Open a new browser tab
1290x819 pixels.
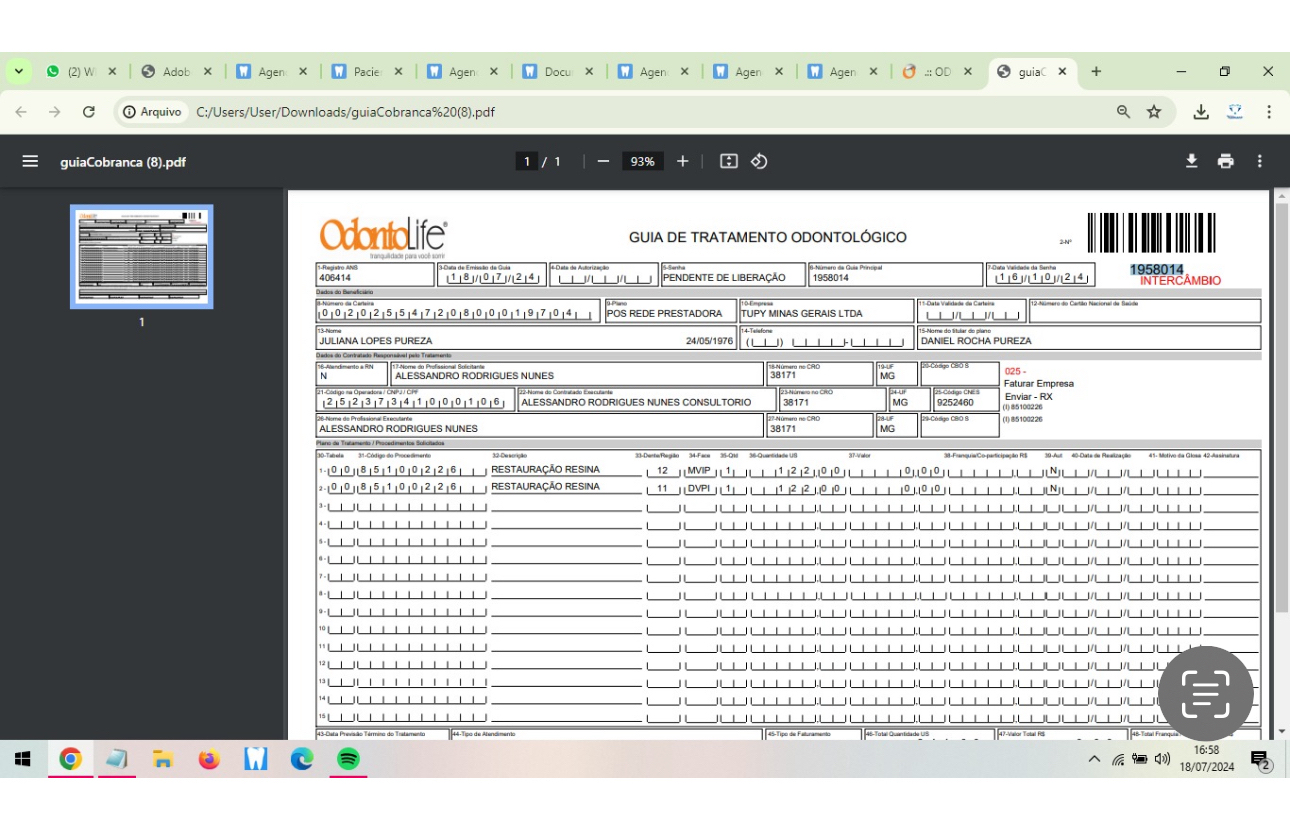point(1096,72)
